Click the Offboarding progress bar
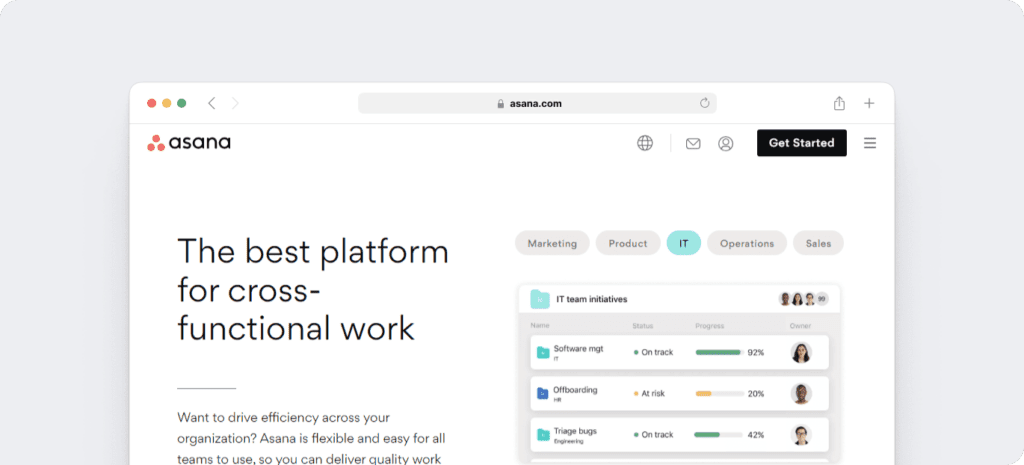 720,394
